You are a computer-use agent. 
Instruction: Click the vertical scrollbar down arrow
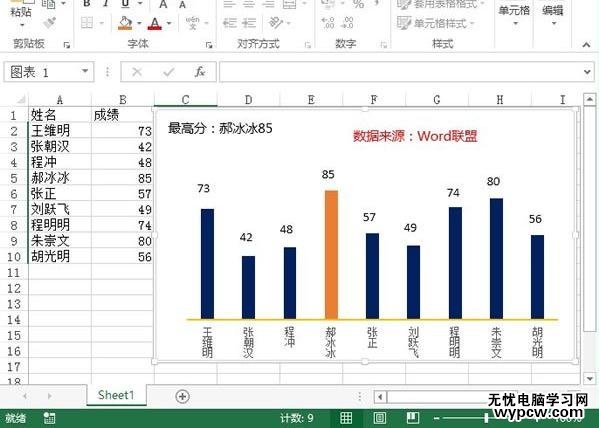coord(589,378)
